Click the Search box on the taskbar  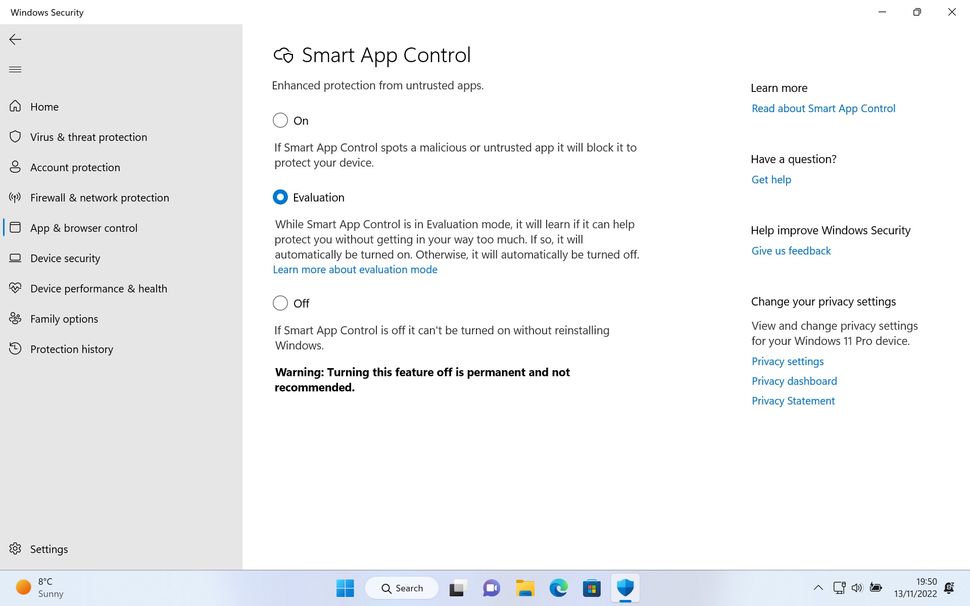401,588
